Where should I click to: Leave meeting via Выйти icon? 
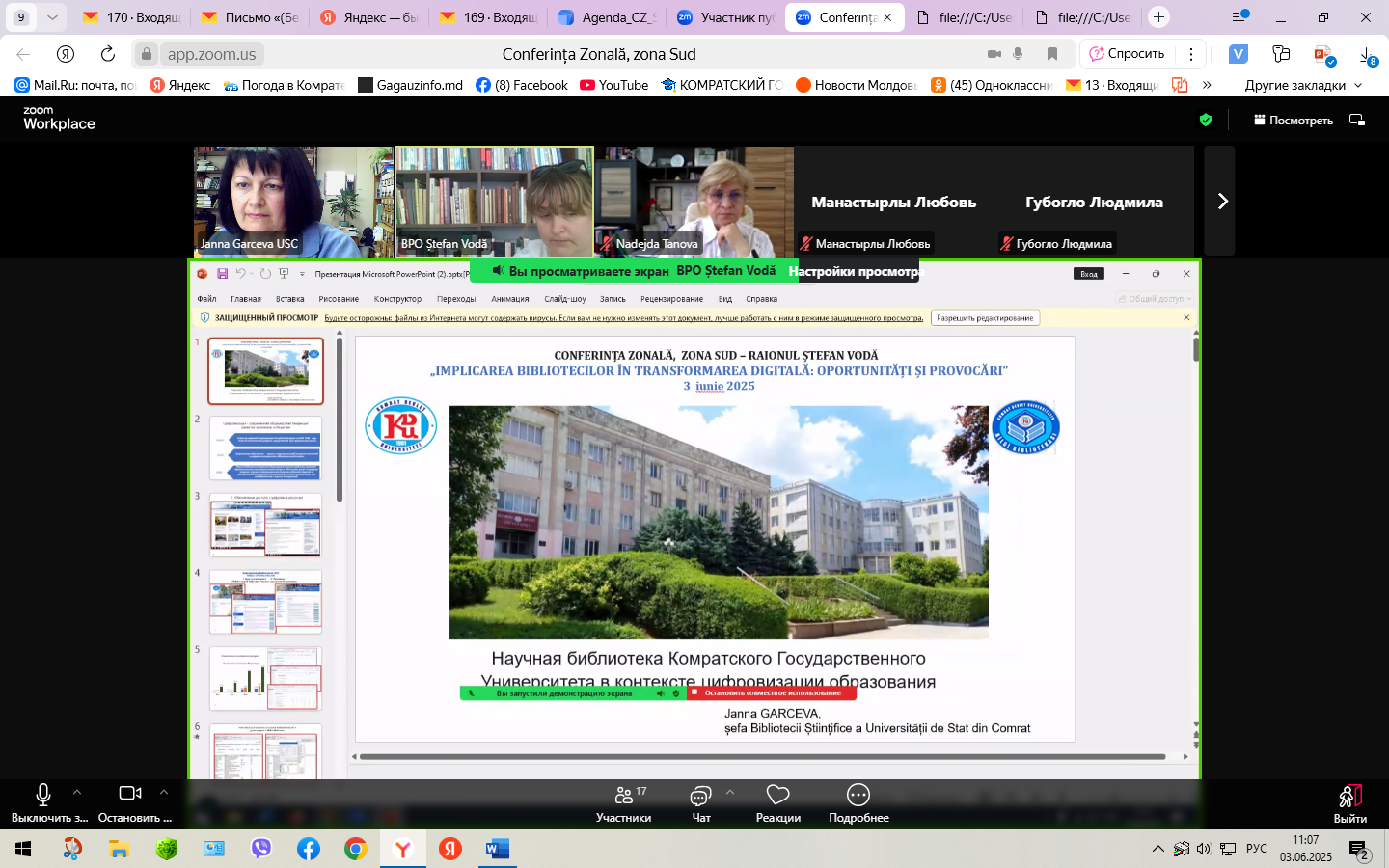point(1350,796)
